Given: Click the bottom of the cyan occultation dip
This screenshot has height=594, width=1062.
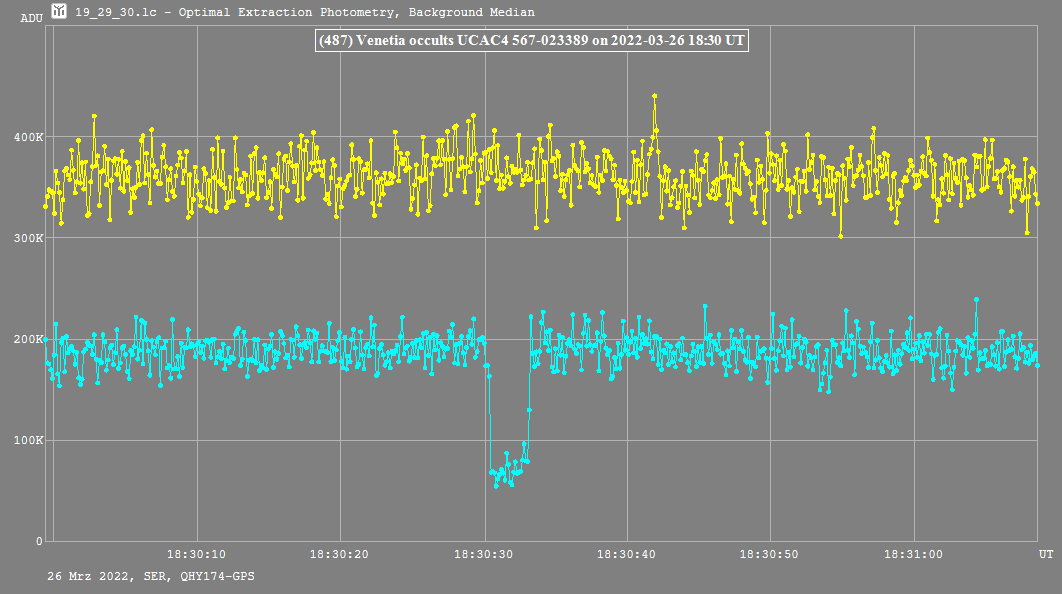Looking at the screenshot, I should pos(496,486).
